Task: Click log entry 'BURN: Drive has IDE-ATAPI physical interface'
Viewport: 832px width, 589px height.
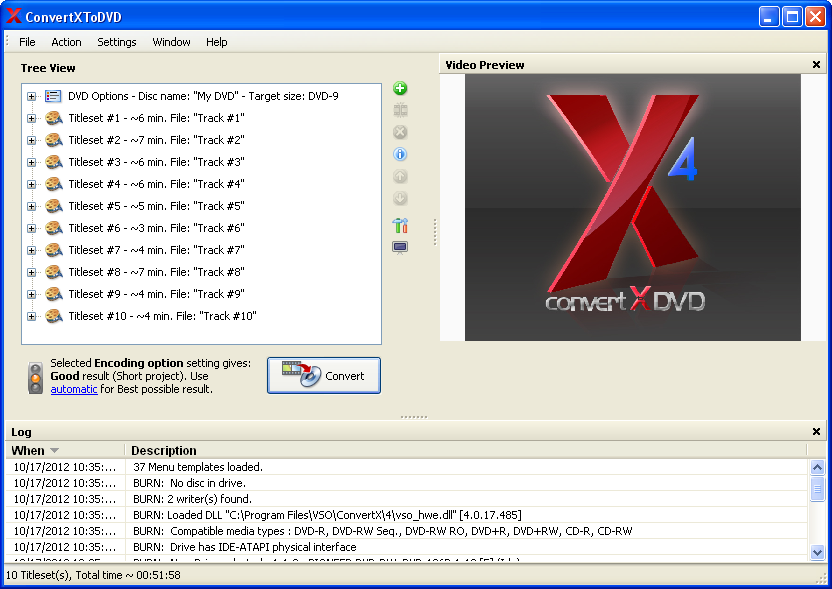Action: (x=245, y=547)
